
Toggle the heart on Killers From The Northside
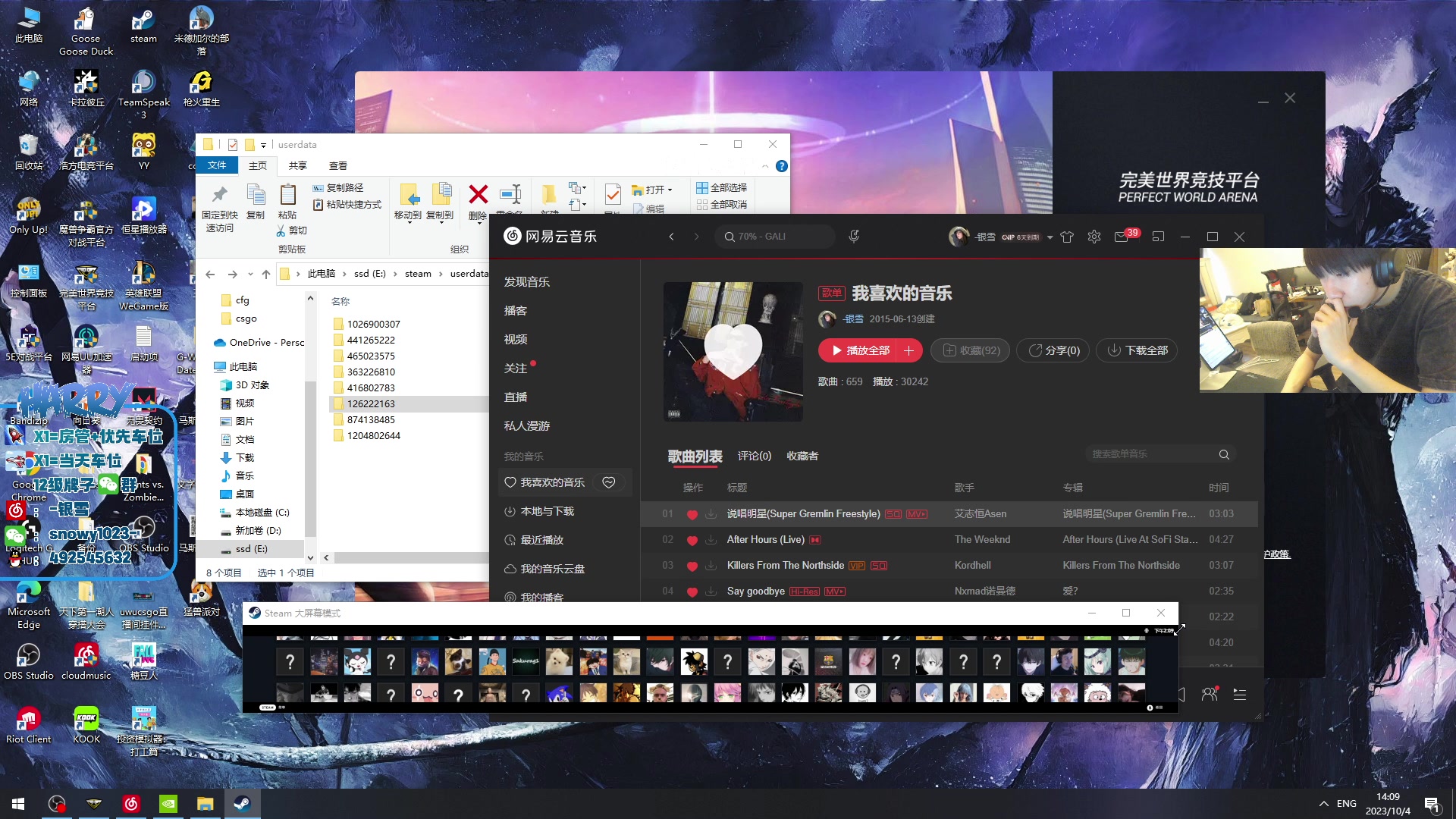(x=692, y=566)
